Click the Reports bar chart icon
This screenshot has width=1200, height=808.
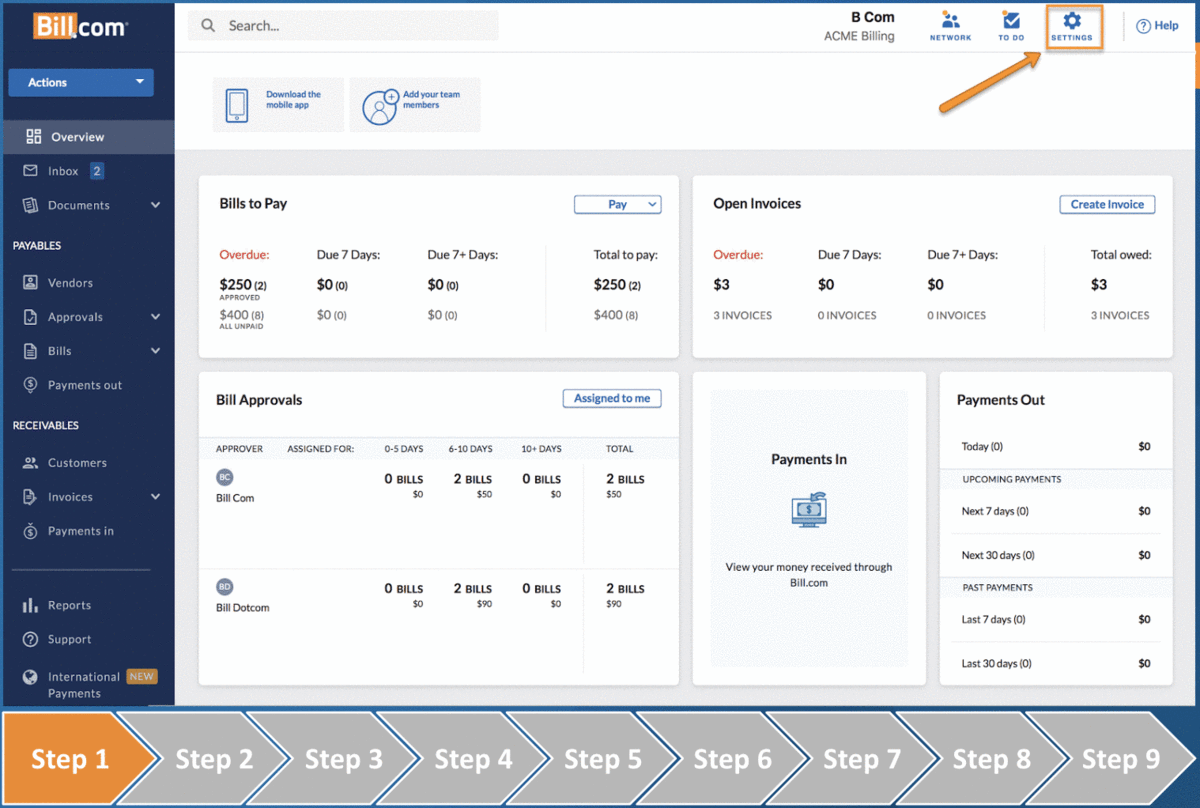pos(30,605)
